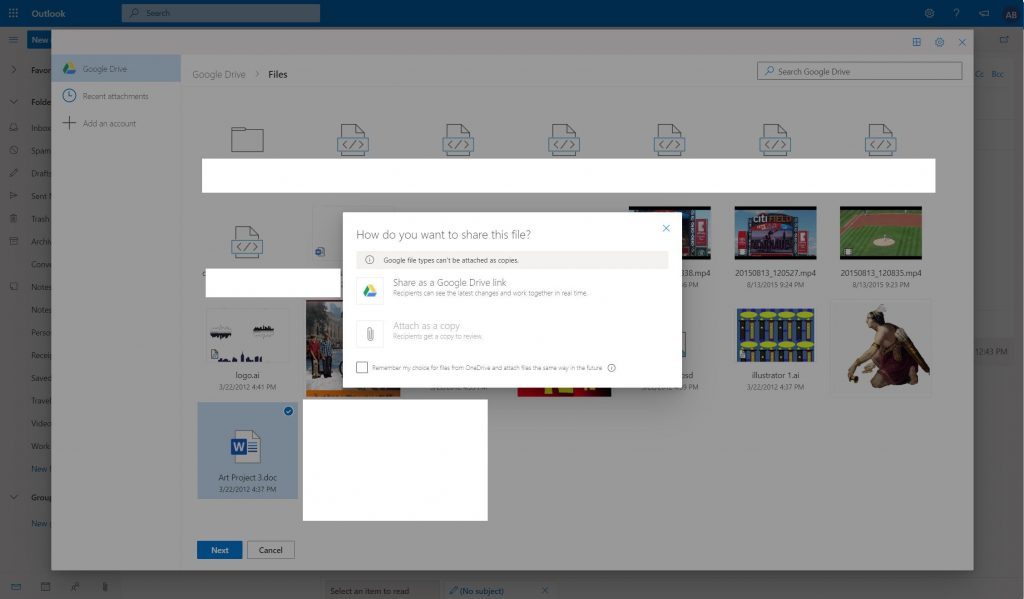Select the 20150813_120835.mp4 video thumbnail
Viewport: 1024px width, 599px height.
pyautogui.click(x=880, y=233)
